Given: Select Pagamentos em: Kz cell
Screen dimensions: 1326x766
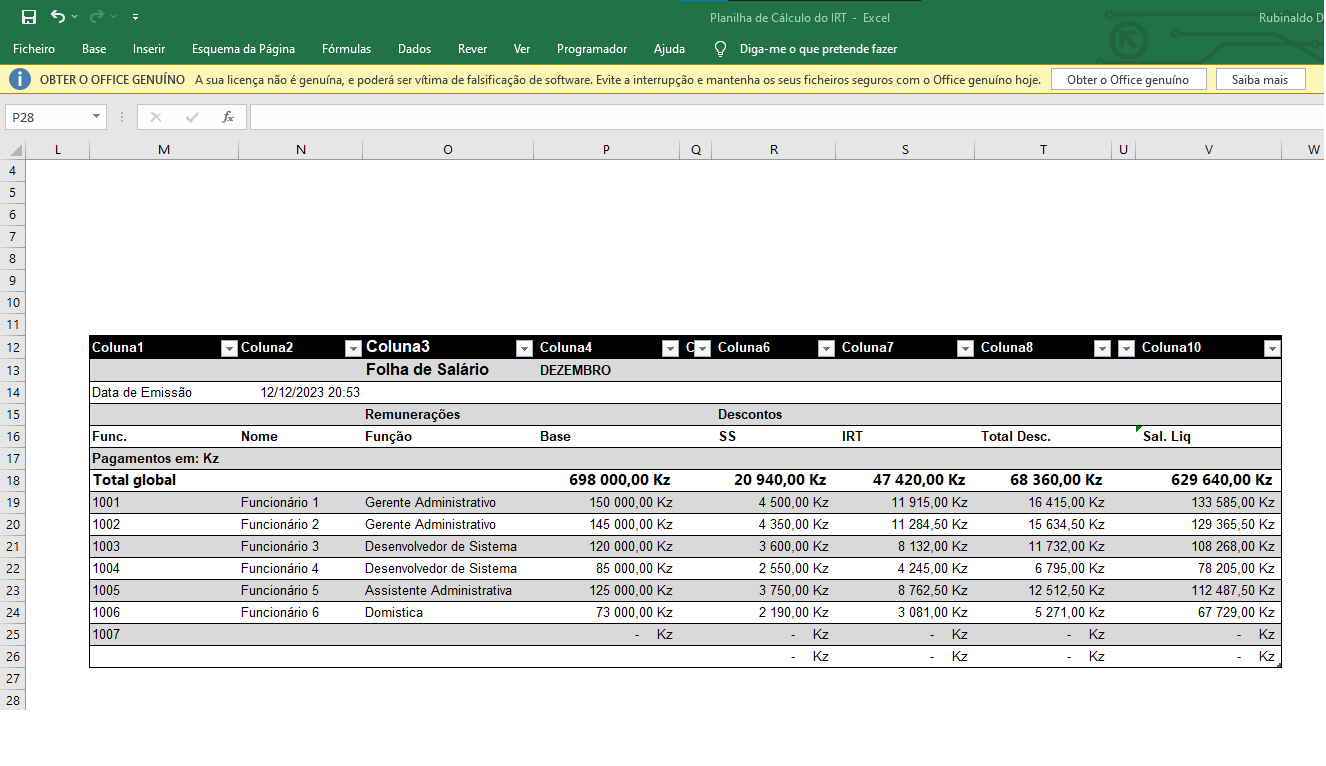Looking at the screenshot, I should (164, 458).
